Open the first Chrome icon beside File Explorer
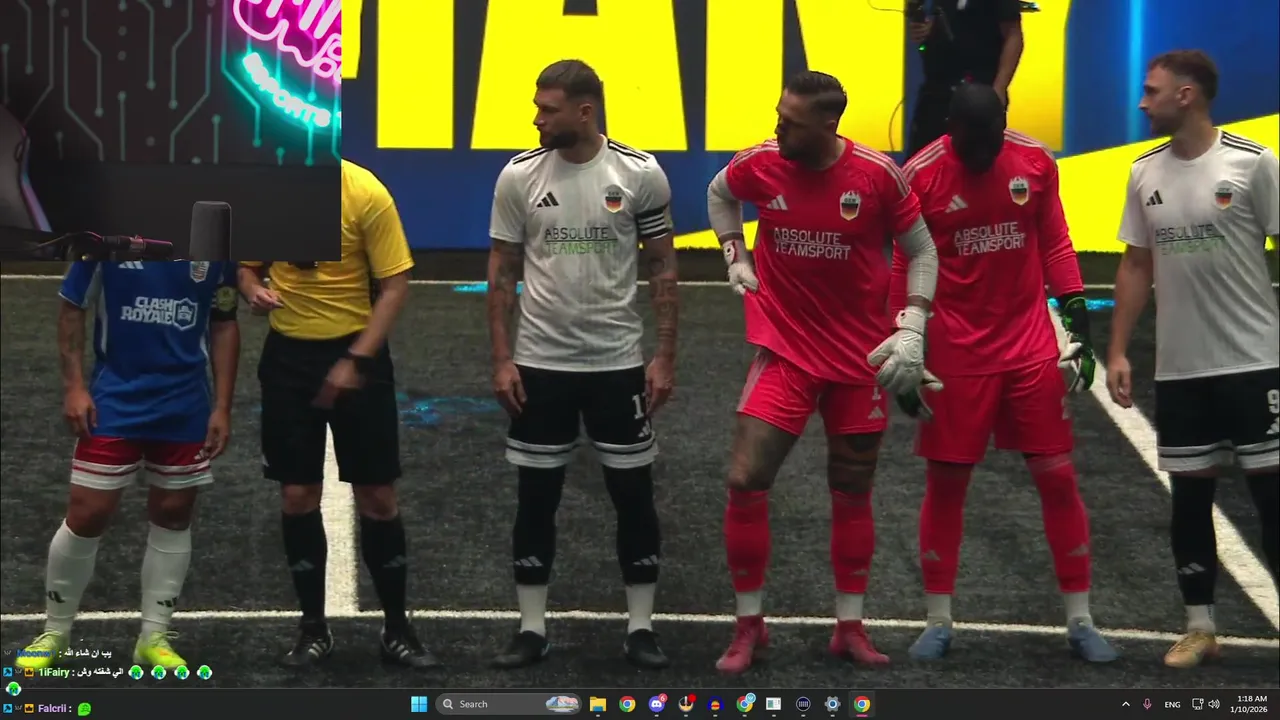The image size is (1280, 720). (627, 704)
